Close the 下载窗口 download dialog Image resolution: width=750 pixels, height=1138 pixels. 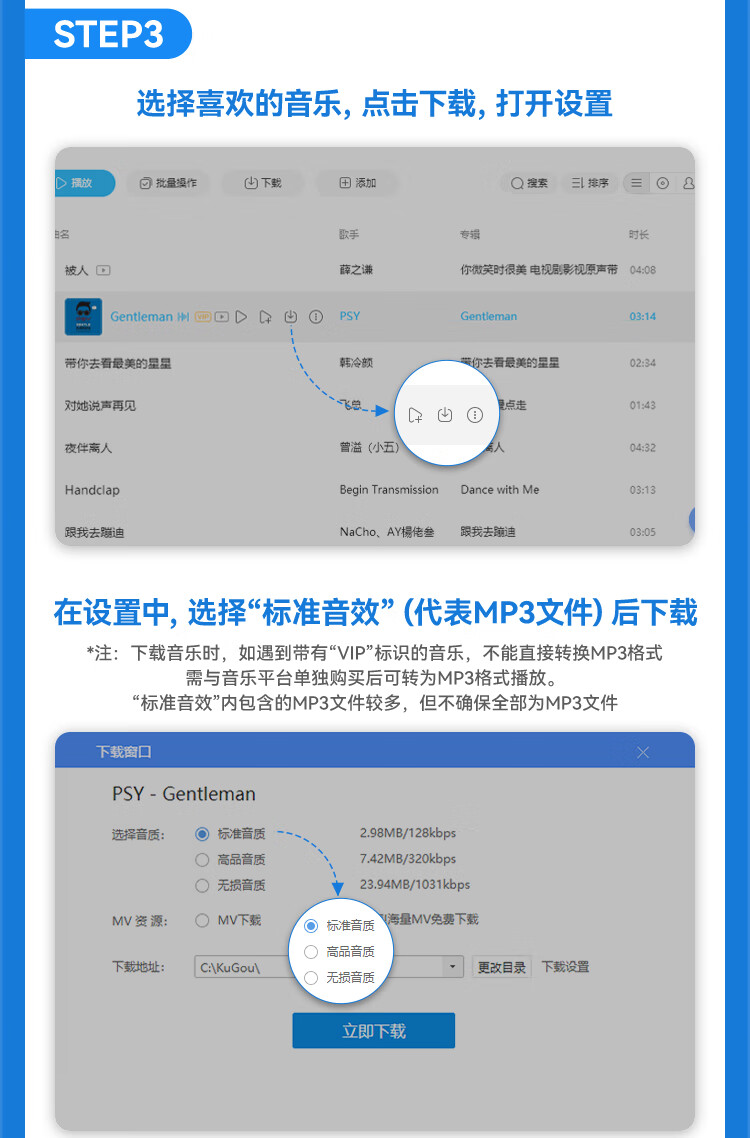pos(643,753)
